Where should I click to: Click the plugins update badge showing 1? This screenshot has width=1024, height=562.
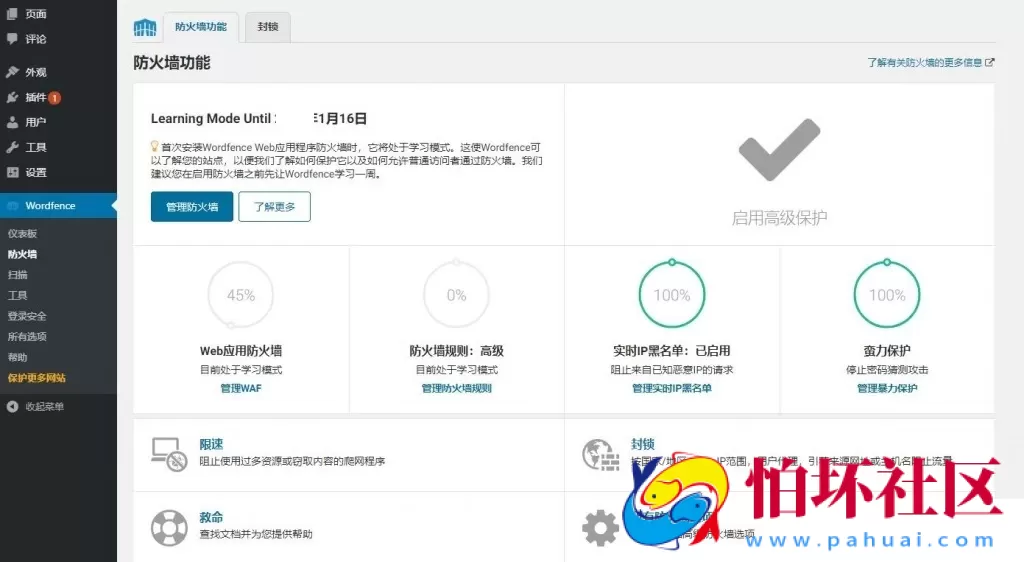pos(55,98)
